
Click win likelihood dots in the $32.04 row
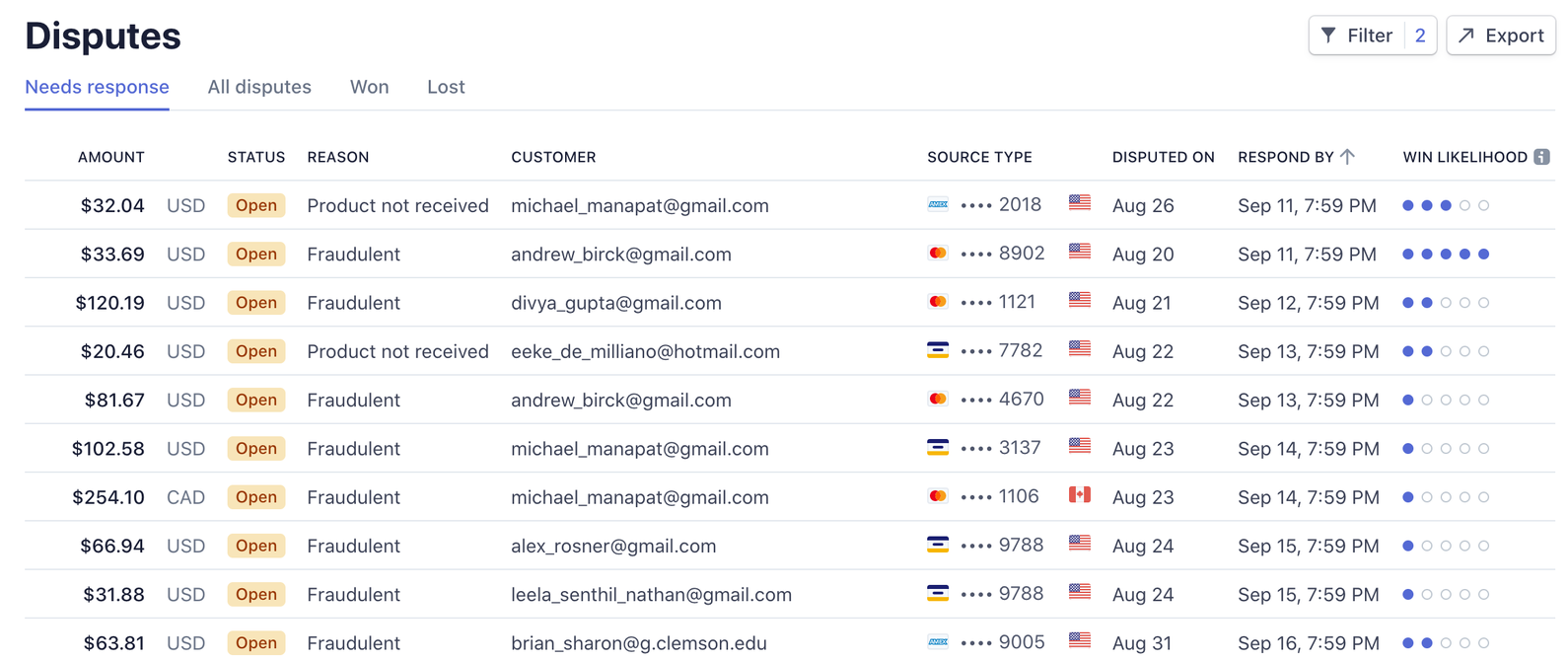[1446, 205]
